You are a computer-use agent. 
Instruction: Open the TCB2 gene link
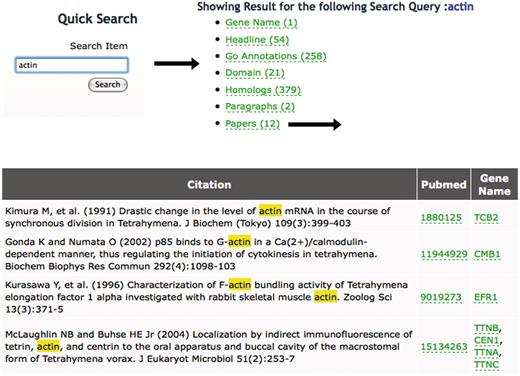pyautogui.click(x=486, y=218)
